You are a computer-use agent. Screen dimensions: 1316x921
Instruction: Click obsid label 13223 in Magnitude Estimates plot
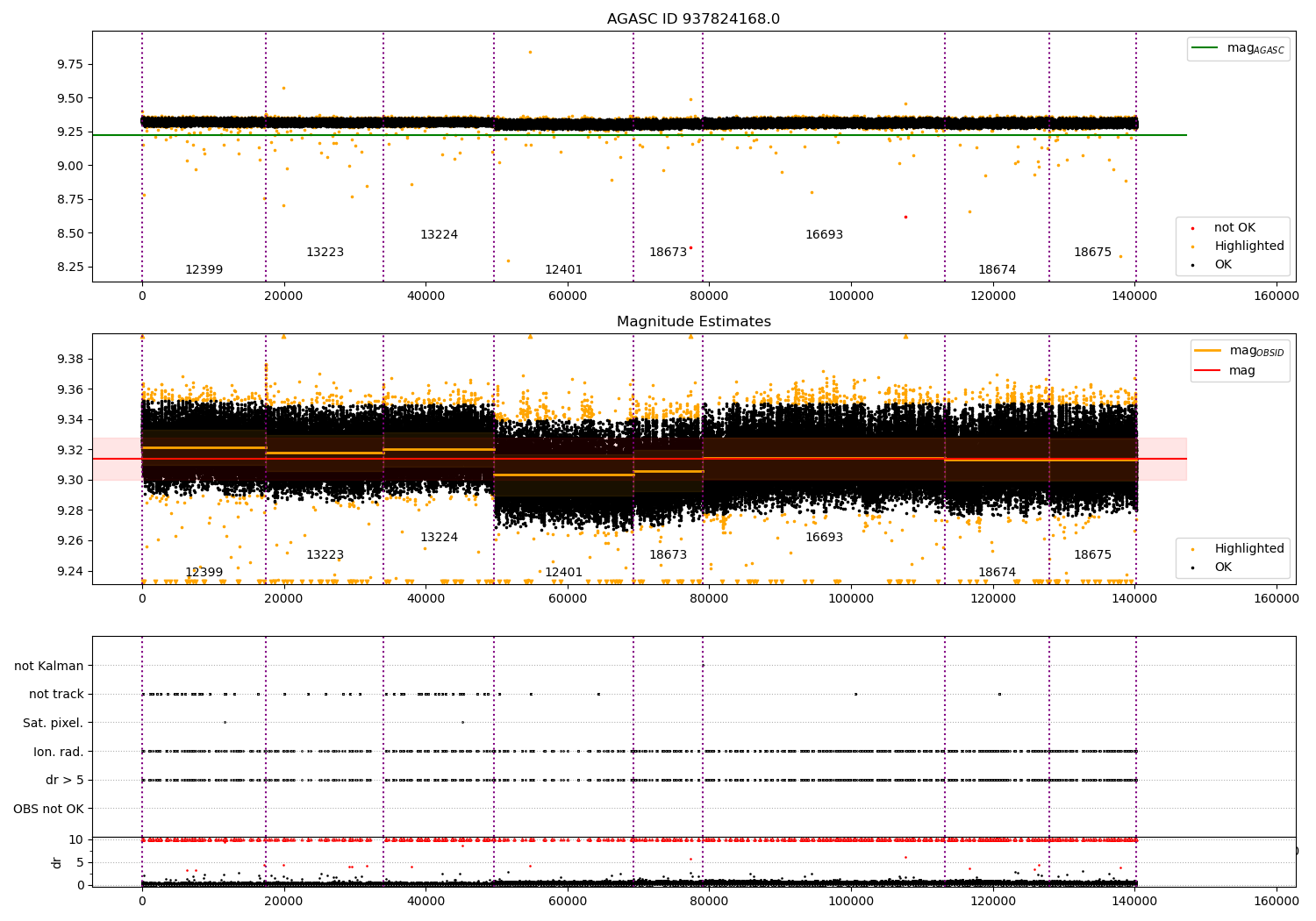[x=325, y=555]
